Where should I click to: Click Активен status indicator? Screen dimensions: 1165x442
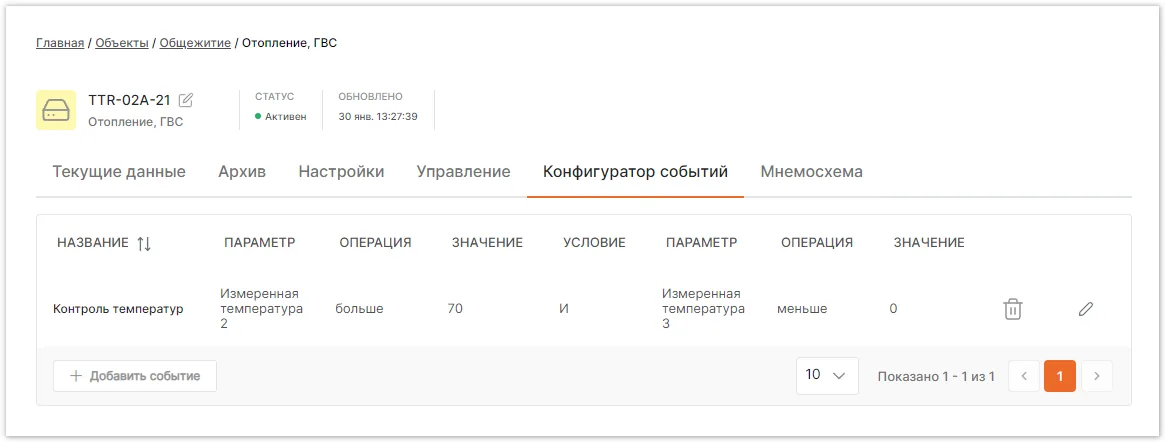click(x=281, y=117)
